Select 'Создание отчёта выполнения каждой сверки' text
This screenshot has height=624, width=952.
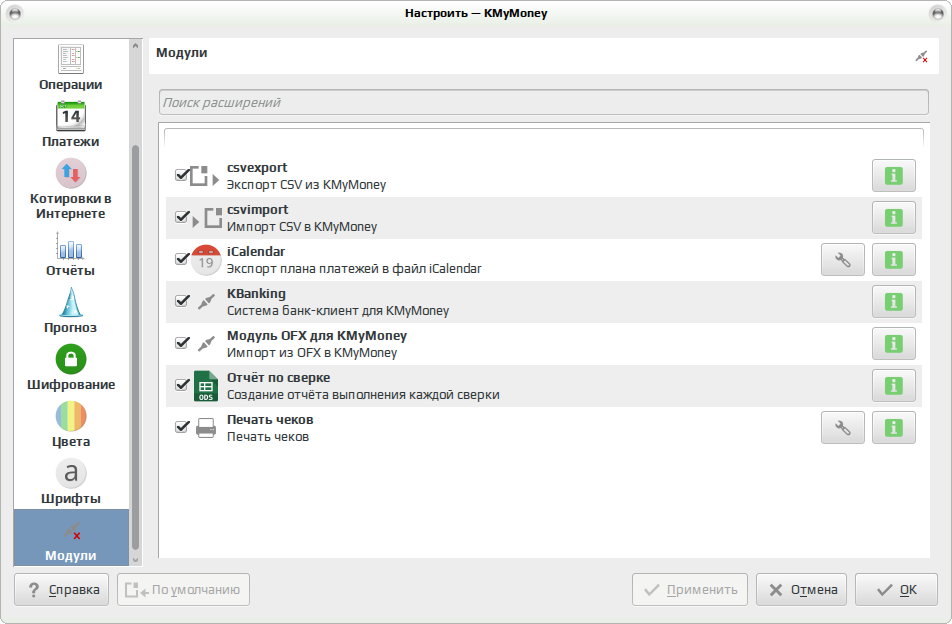(363, 395)
